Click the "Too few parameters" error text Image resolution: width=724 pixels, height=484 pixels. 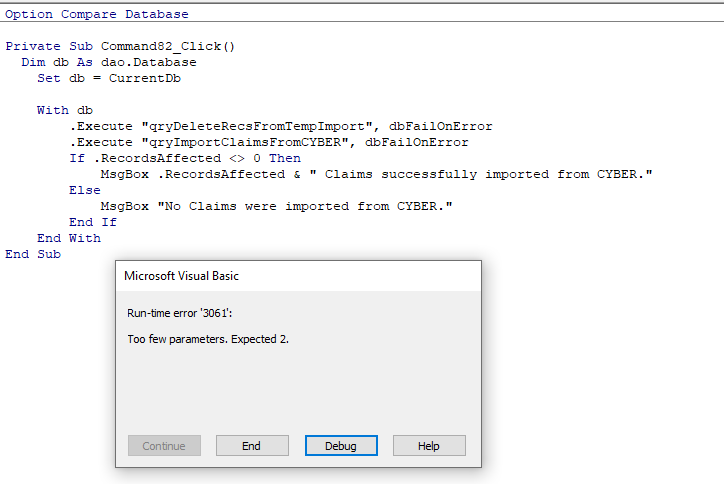(x=208, y=339)
